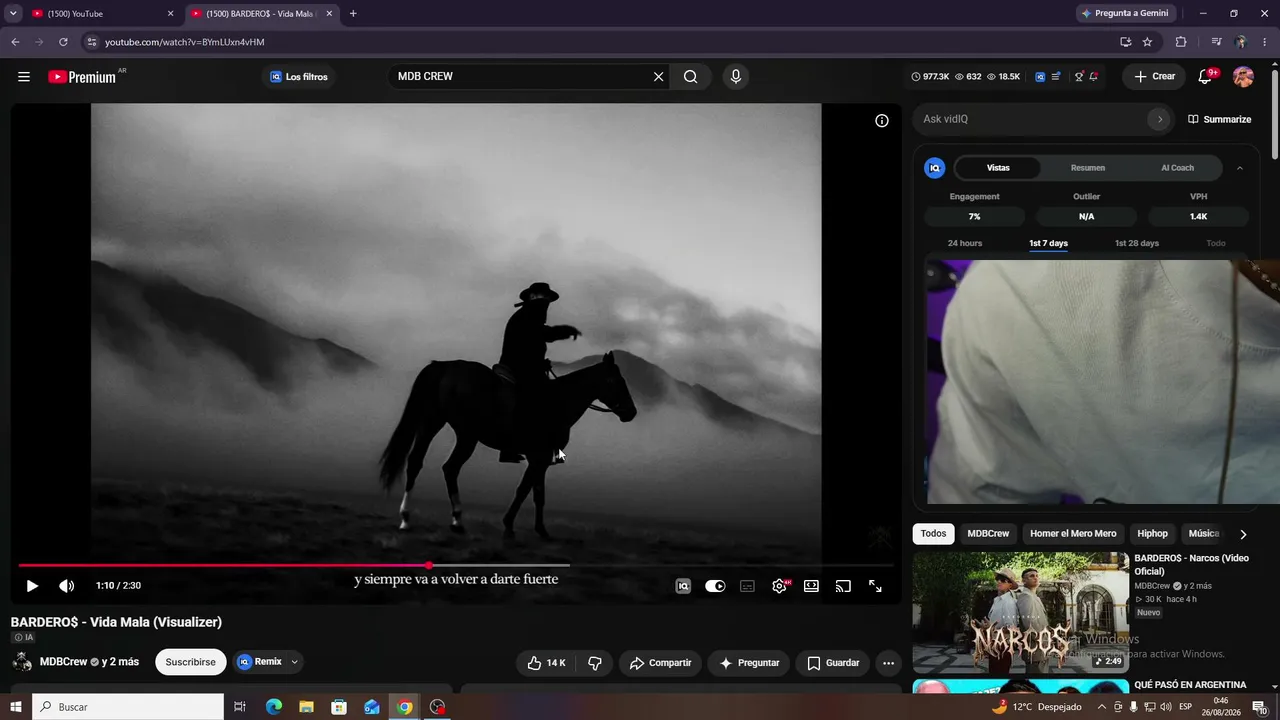This screenshot has height=720, width=1280.
Task: Select the 24 hours period
Action: click(965, 244)
